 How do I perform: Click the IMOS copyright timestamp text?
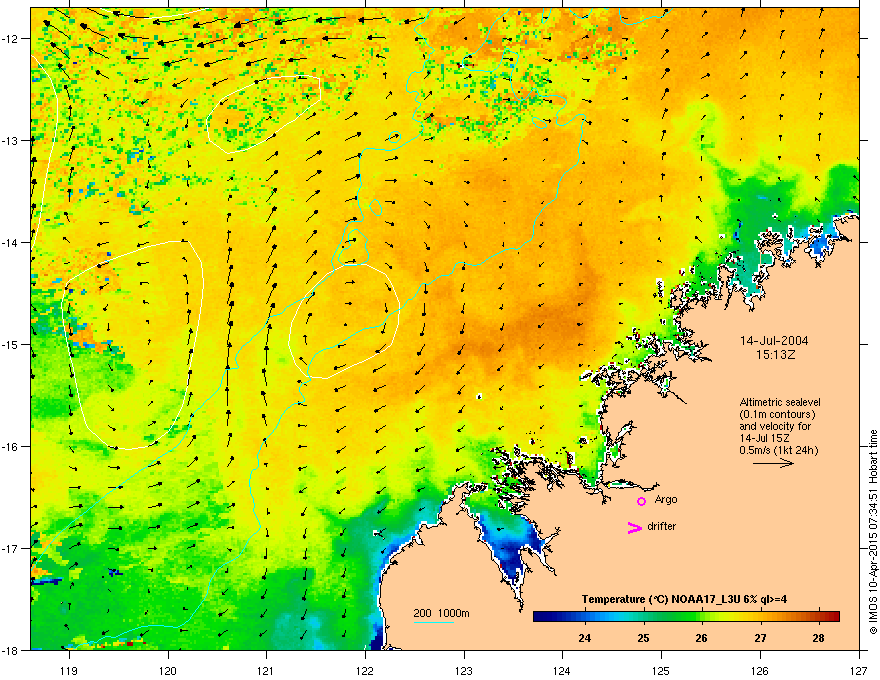(873, 532)
